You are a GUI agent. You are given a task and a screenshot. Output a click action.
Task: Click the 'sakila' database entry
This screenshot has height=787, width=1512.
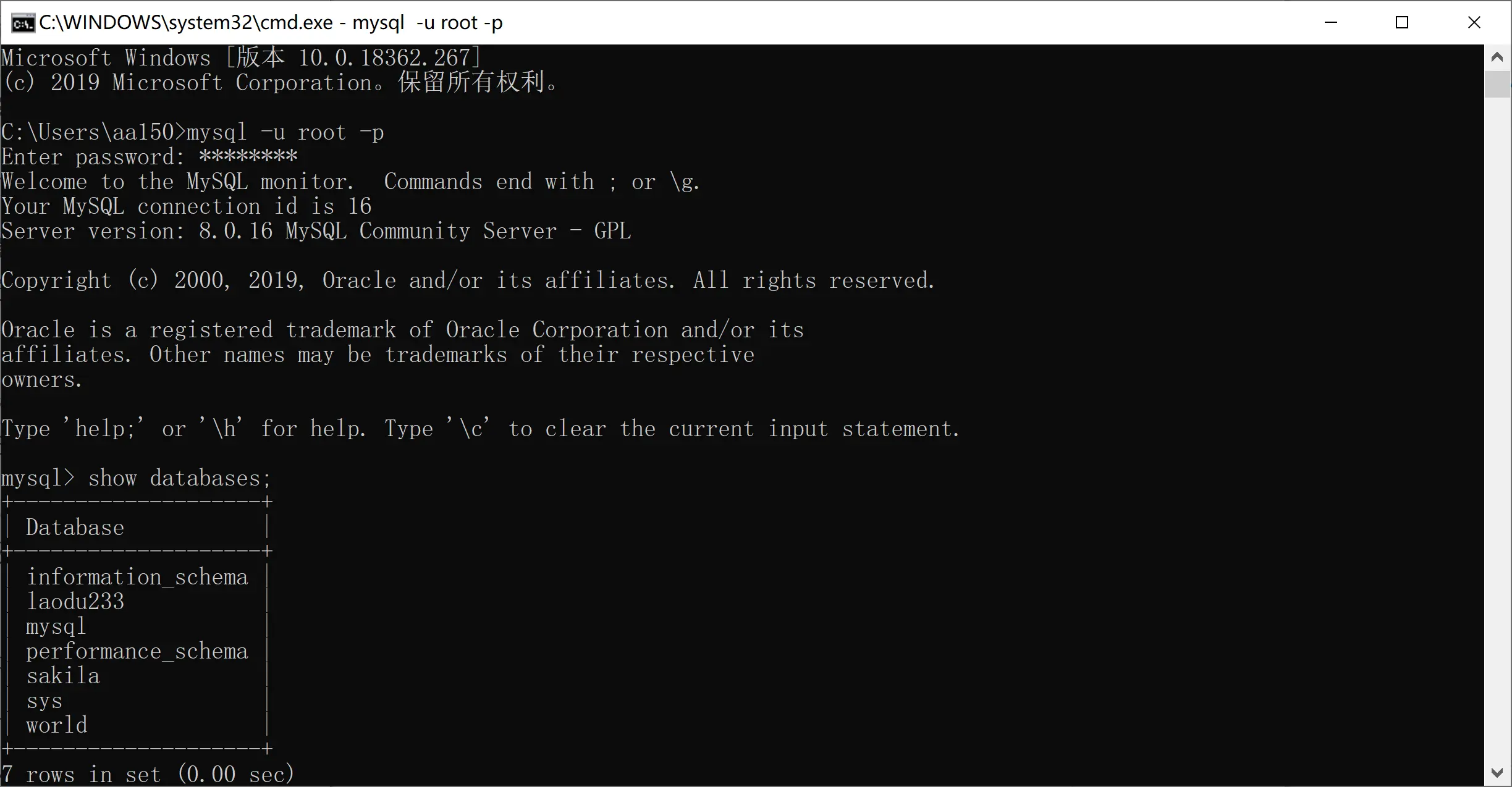point(62,676)
